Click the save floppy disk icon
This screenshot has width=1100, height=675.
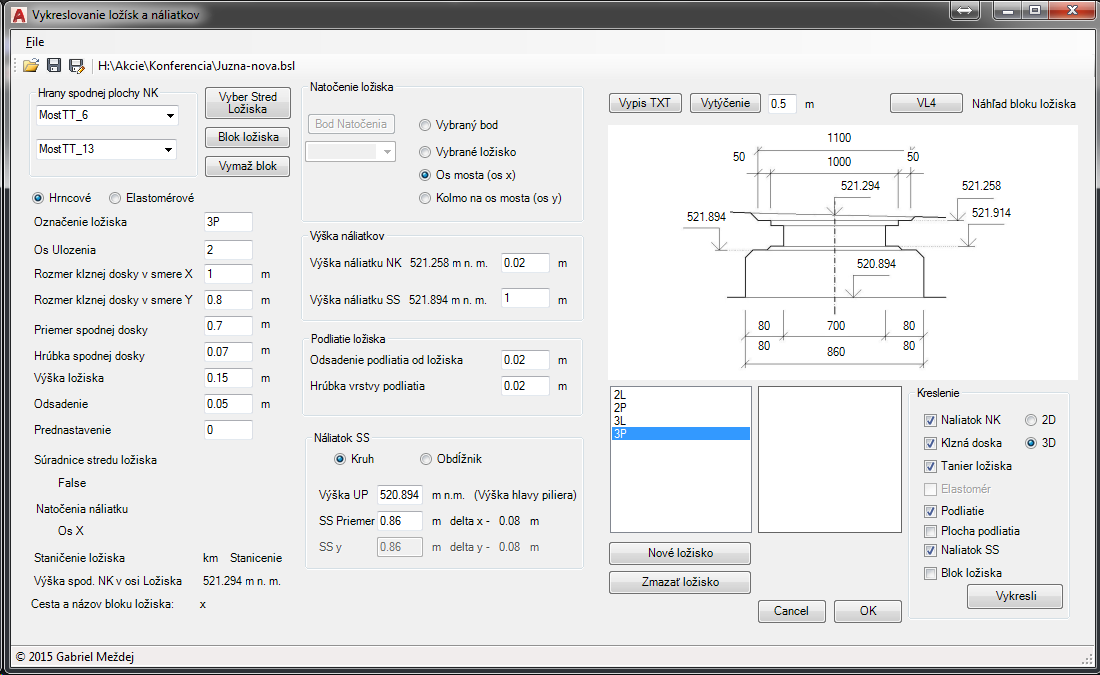(54, 66)
